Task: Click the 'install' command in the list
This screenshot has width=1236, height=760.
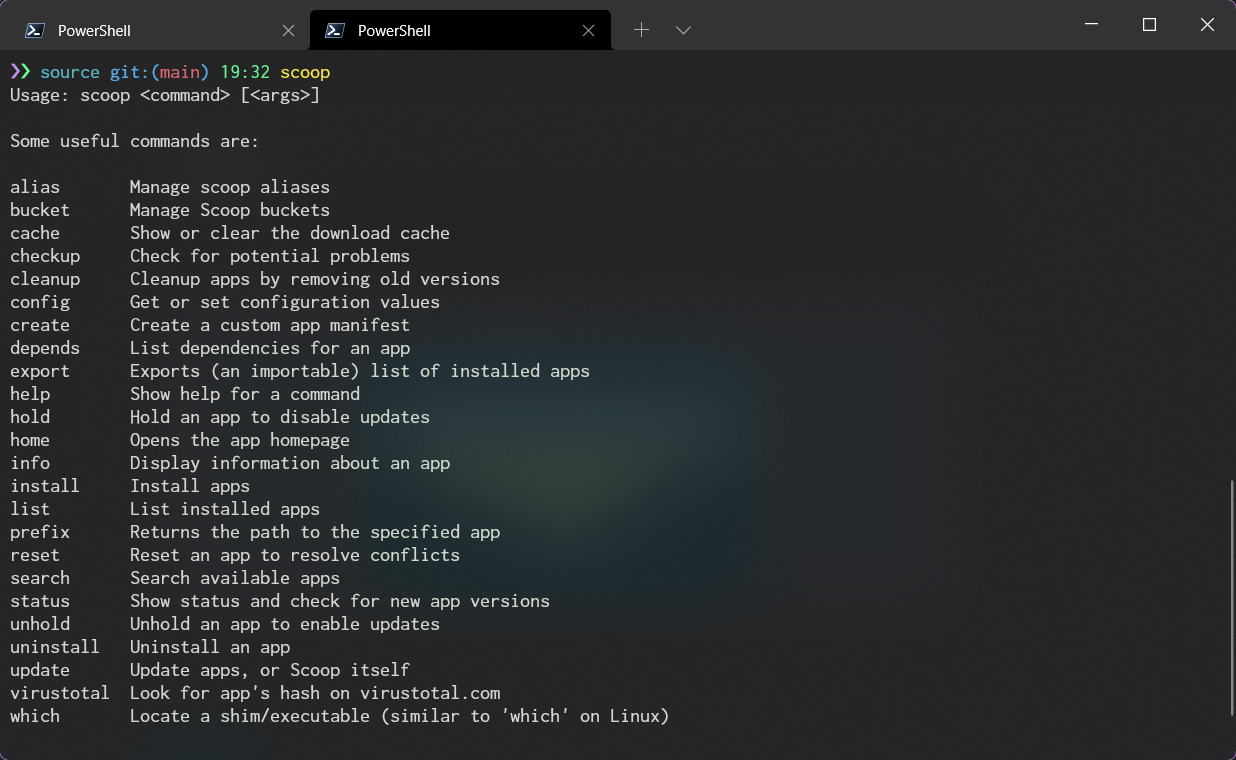Action: tap(45, 486)
